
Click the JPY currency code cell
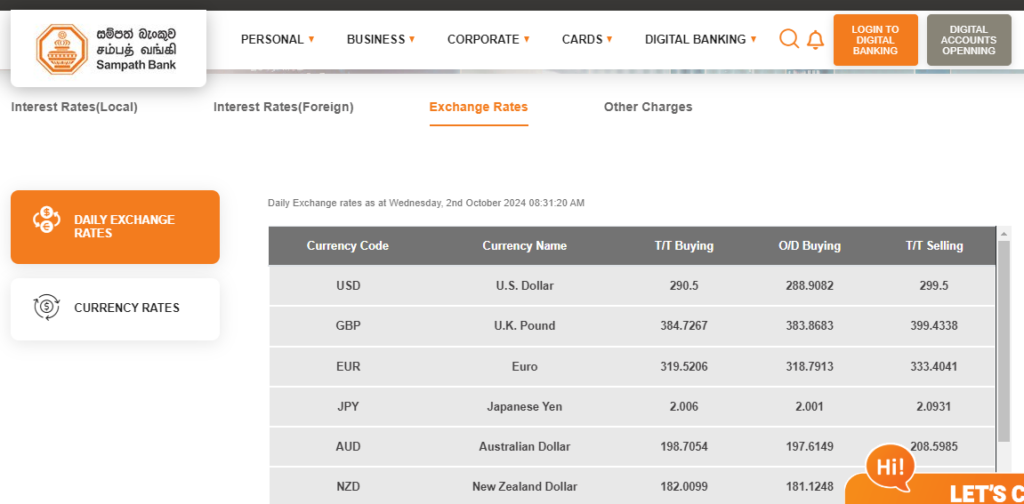pos(348,407)
